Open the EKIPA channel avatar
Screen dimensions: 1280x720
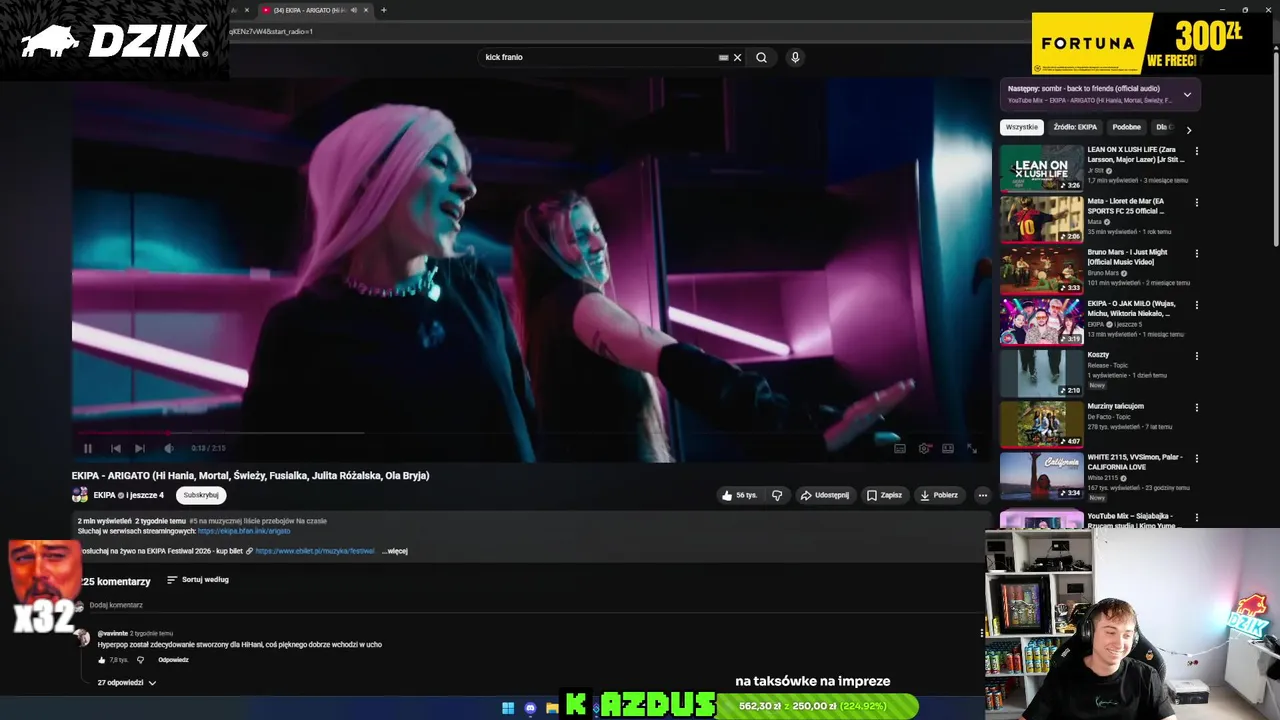click(80, 495)
